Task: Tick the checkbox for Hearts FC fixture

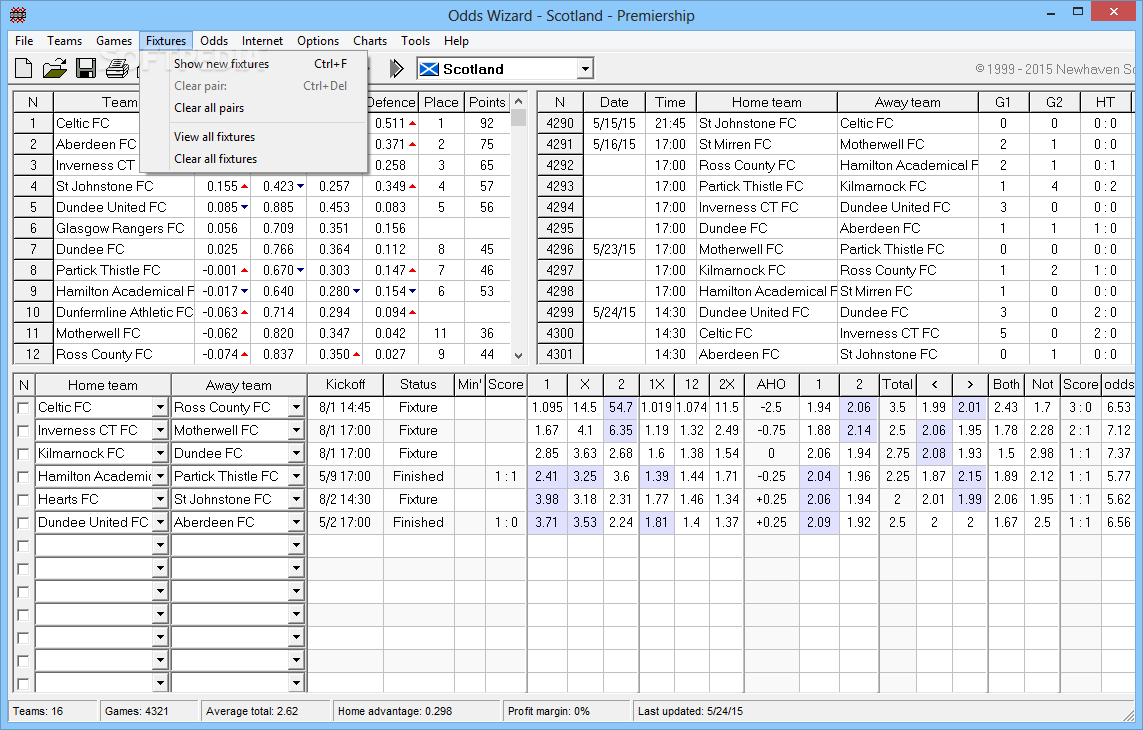Action: [23, 500]
